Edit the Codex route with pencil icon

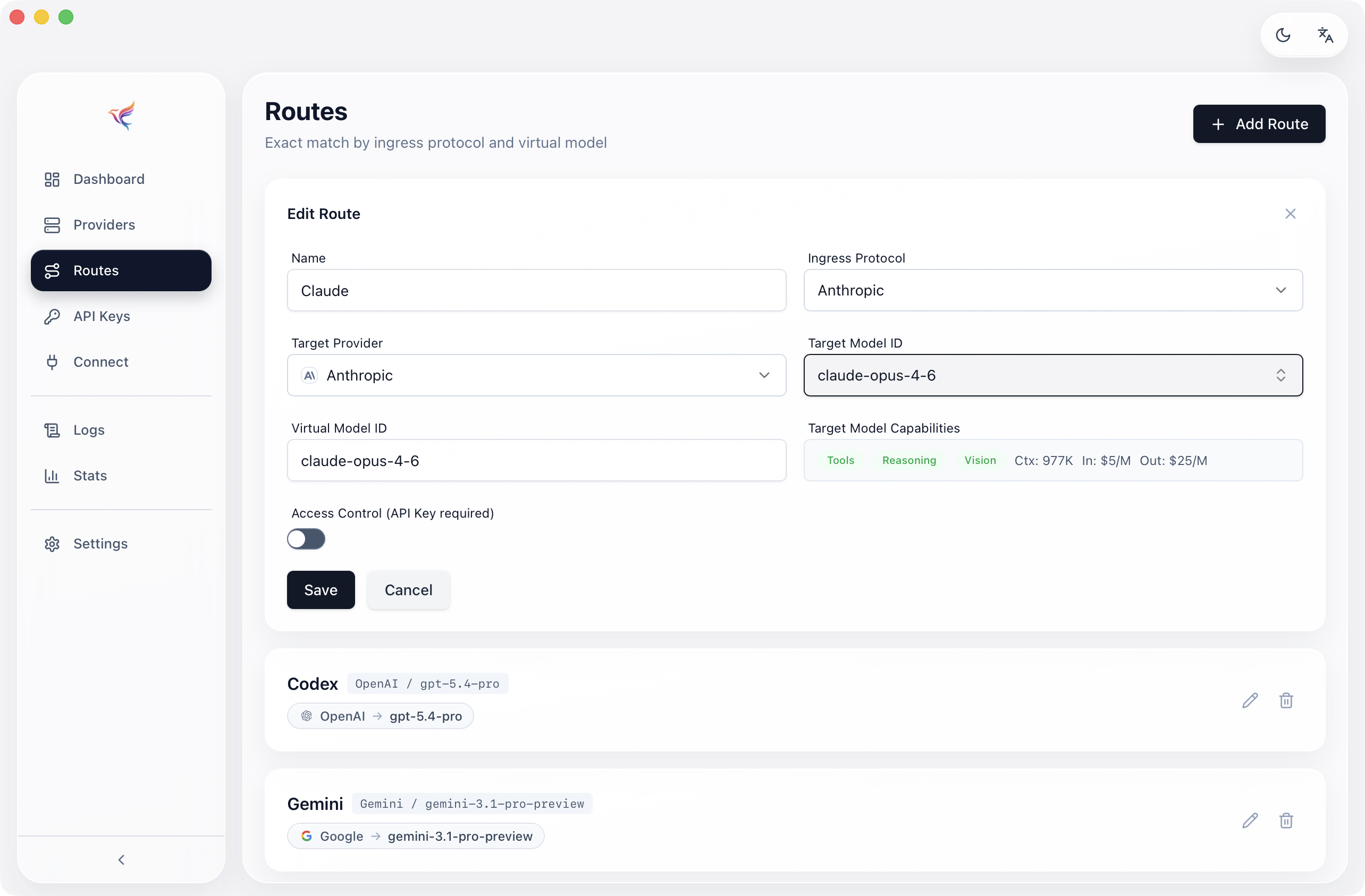(1250, 700)
